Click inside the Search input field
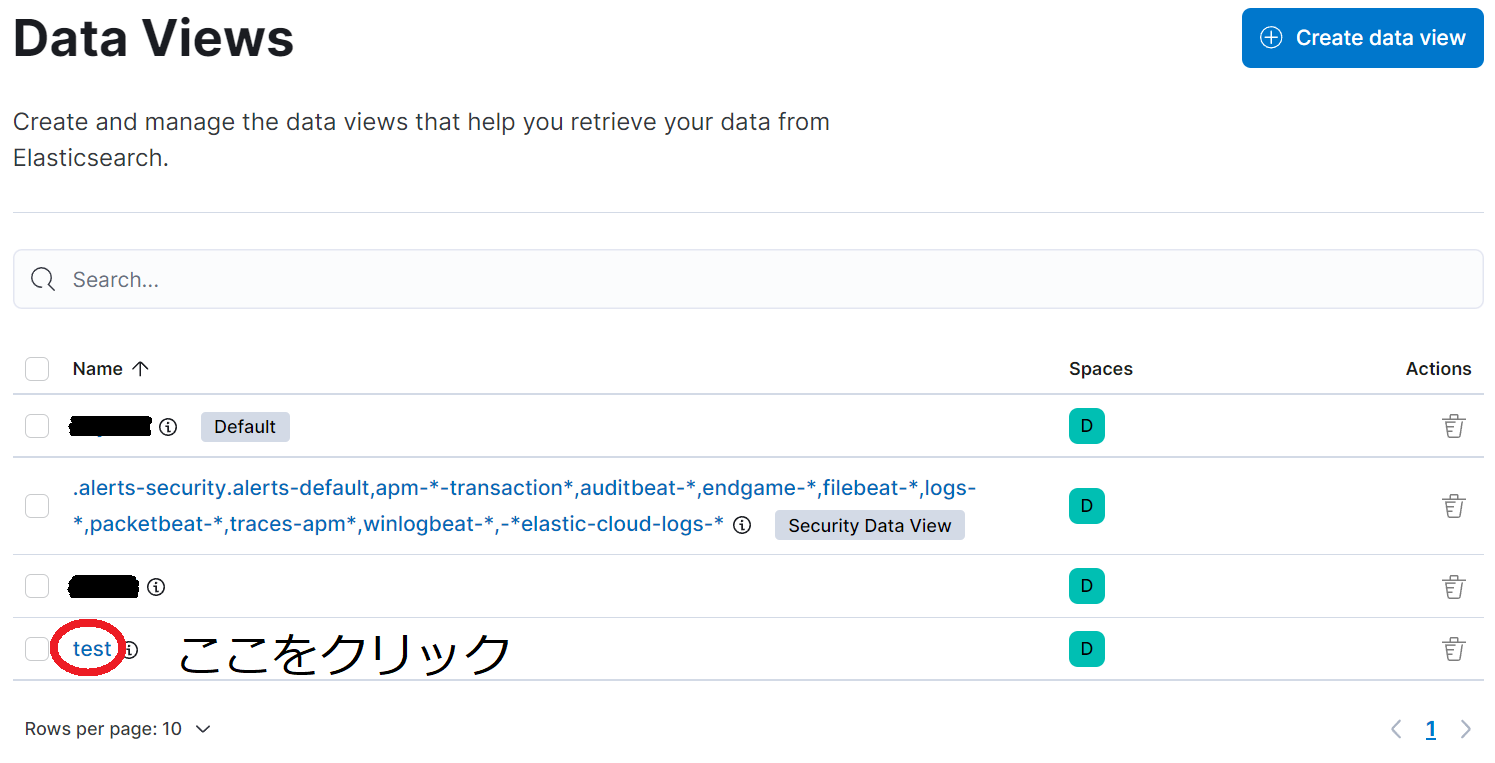This screenshot has width=1495, height=763. coord(300,279)
